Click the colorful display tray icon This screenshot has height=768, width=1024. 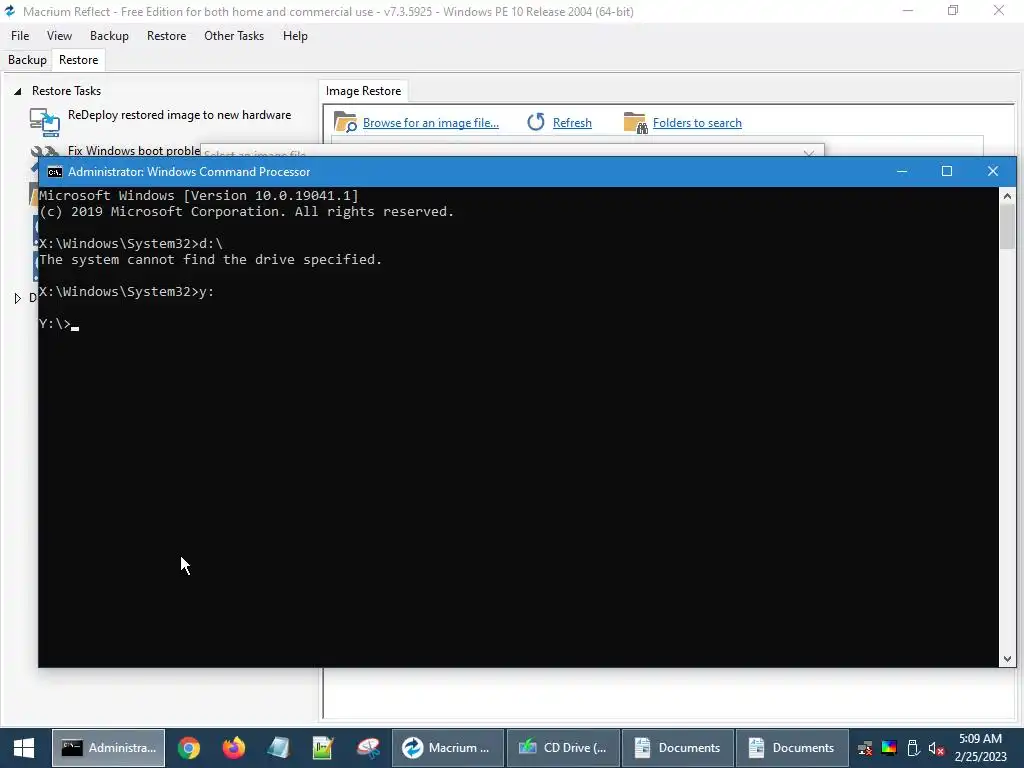889,748
